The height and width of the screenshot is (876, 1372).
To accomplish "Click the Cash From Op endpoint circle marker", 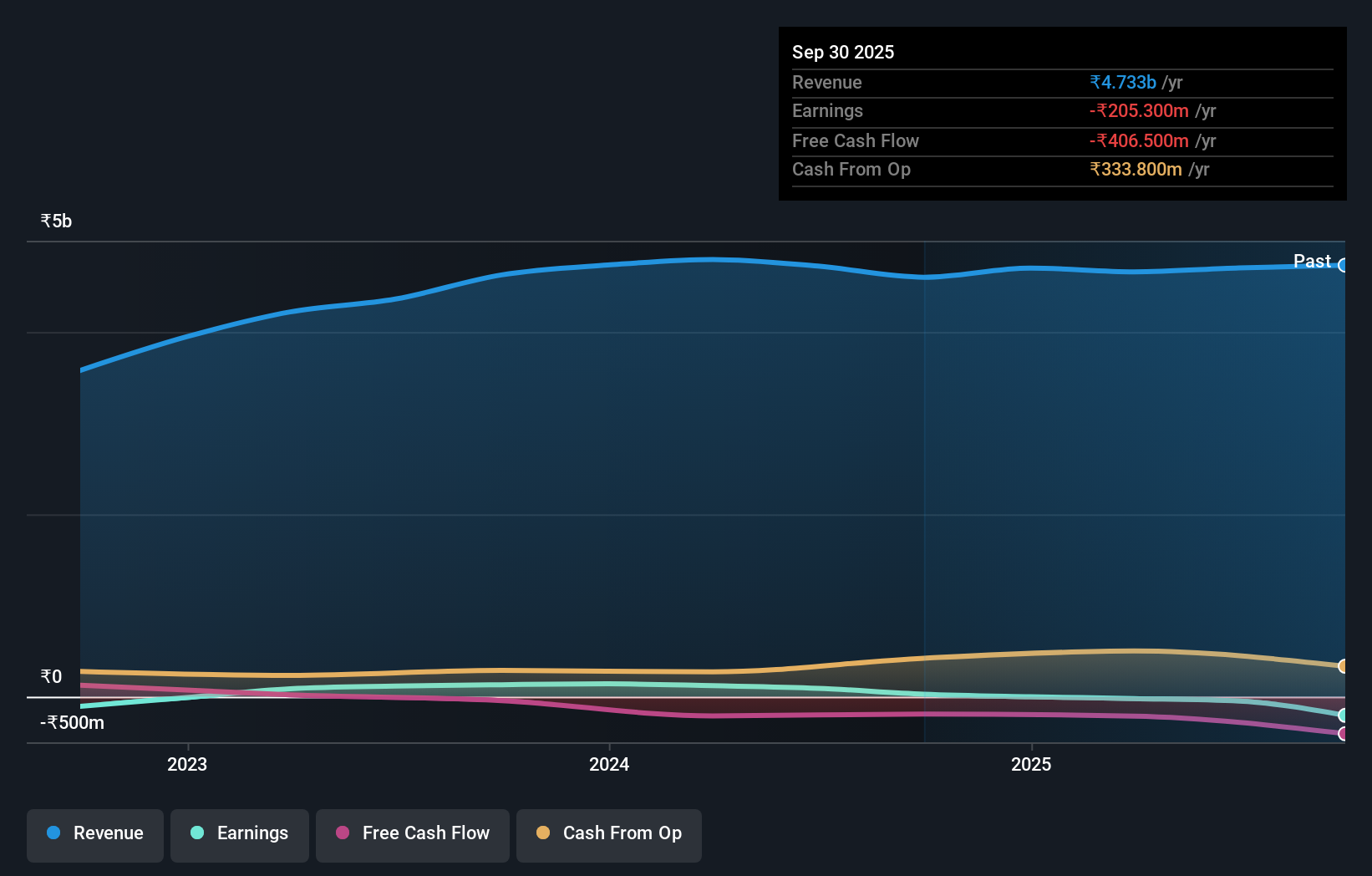I will 1344,666.
